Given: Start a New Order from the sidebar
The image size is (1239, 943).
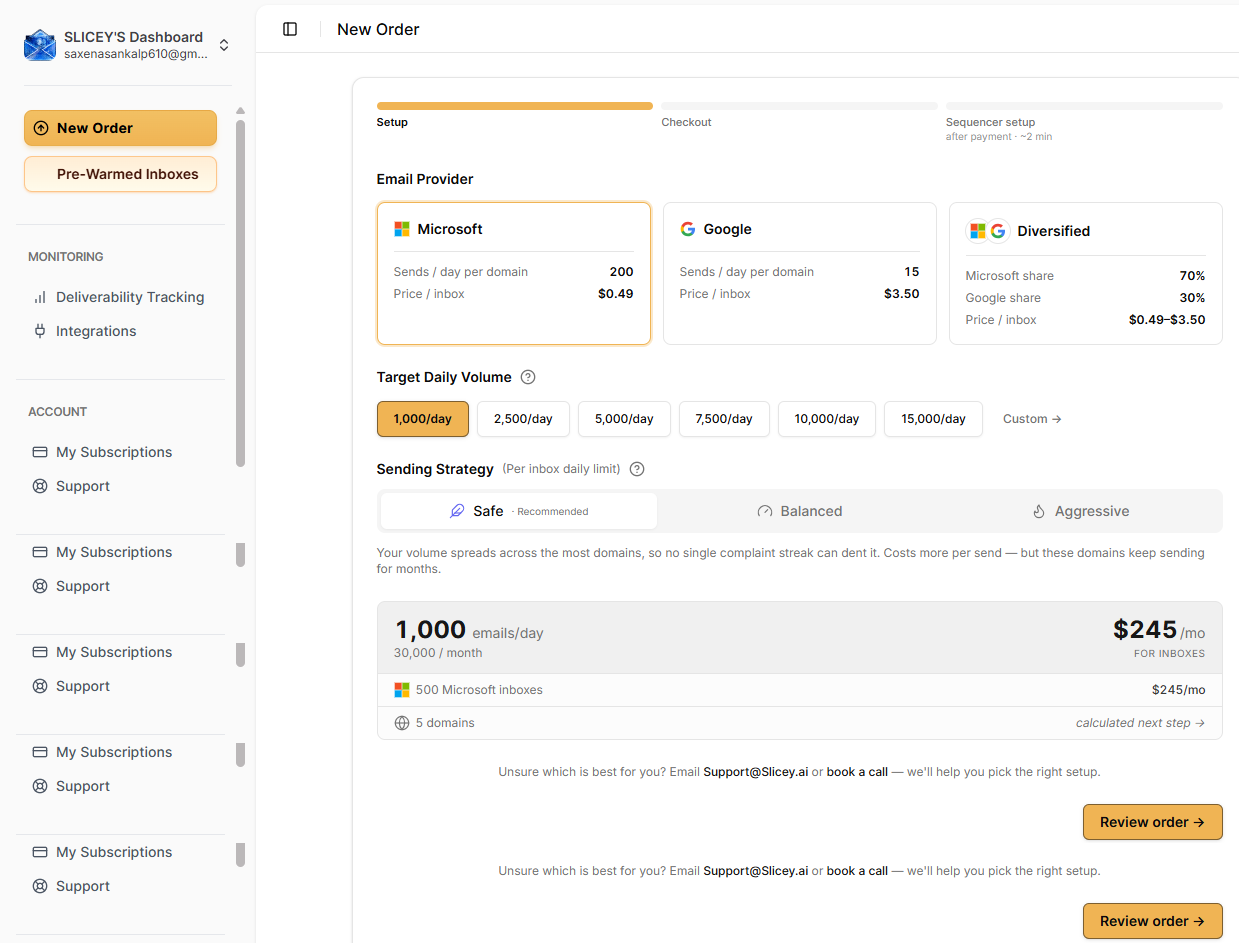Looking at the screenshot, I should pos(120,128).
